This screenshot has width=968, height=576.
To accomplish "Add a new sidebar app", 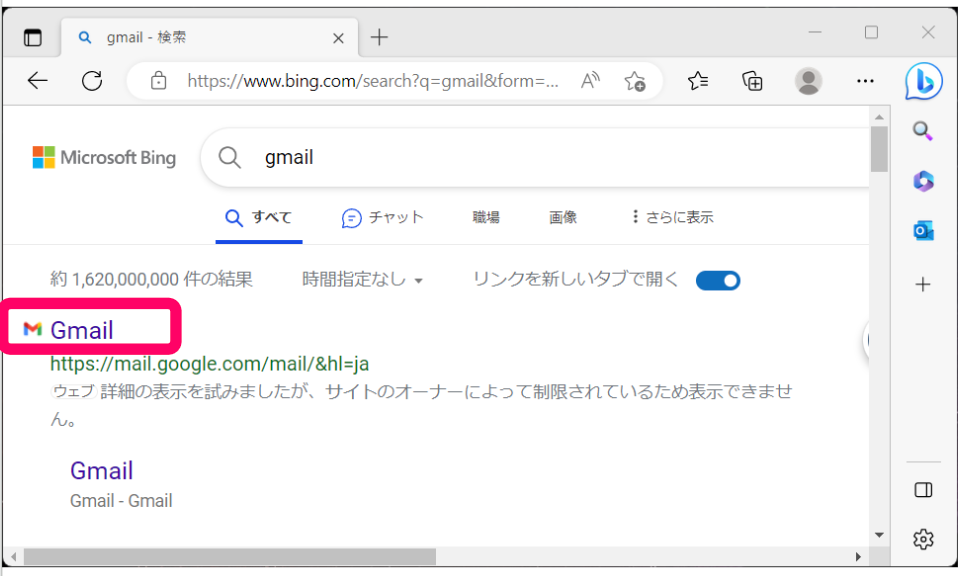I will pos(923,285).
